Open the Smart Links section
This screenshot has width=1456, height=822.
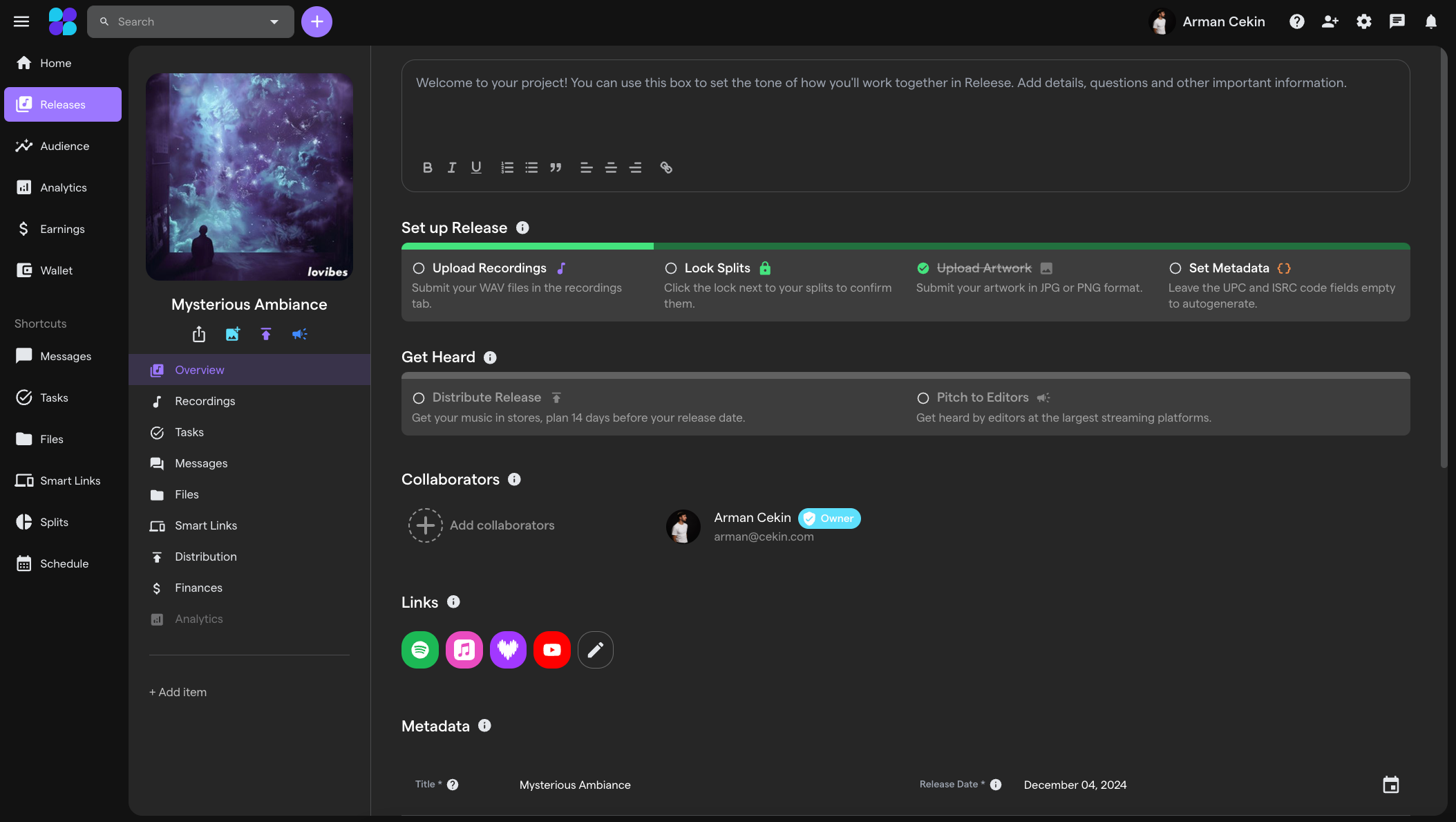(206, 525)
